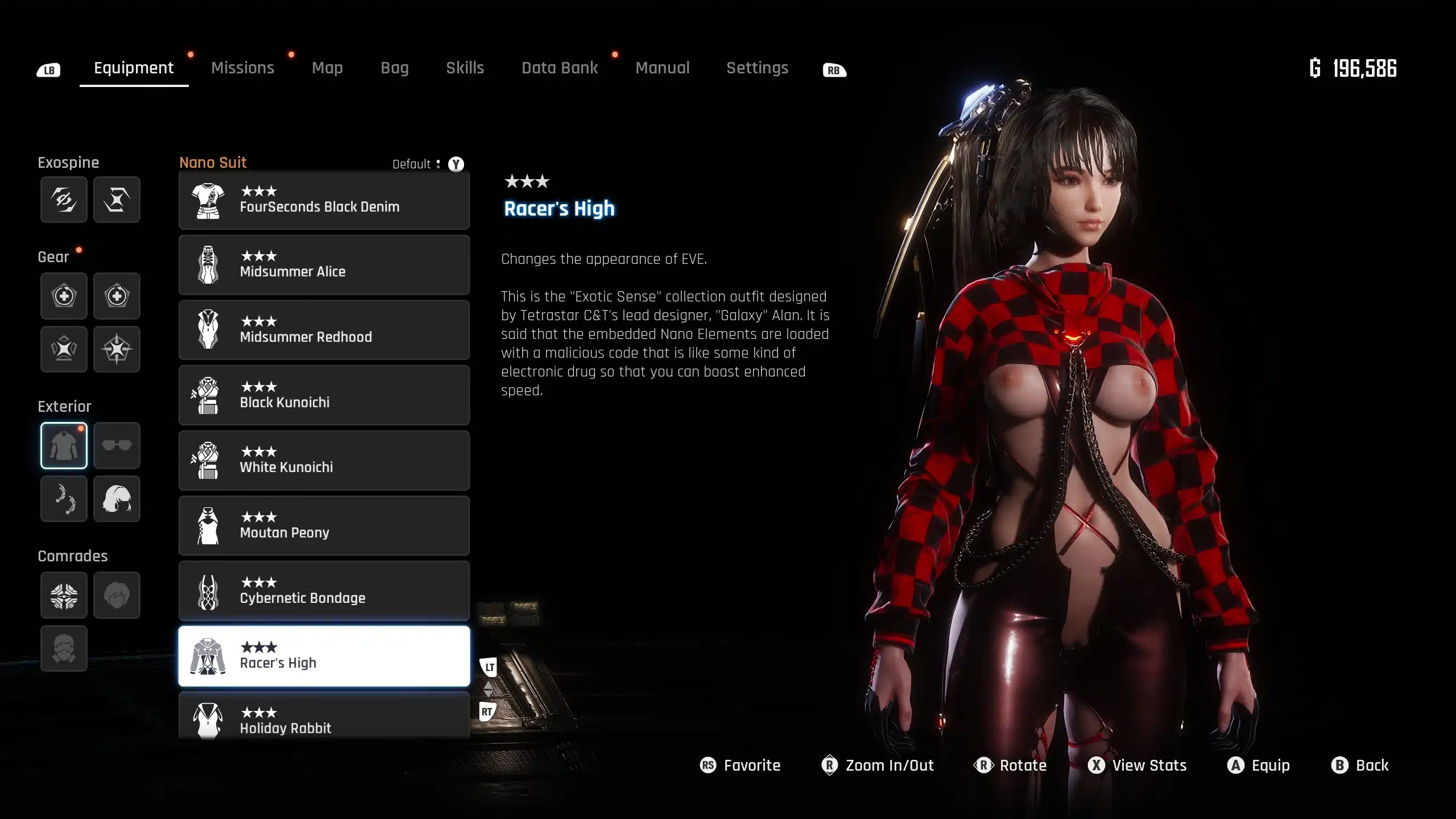Click the Equip prompt
This screenshot has width=1456, height=819.
pyautogui.click(x=1259, y=766)
